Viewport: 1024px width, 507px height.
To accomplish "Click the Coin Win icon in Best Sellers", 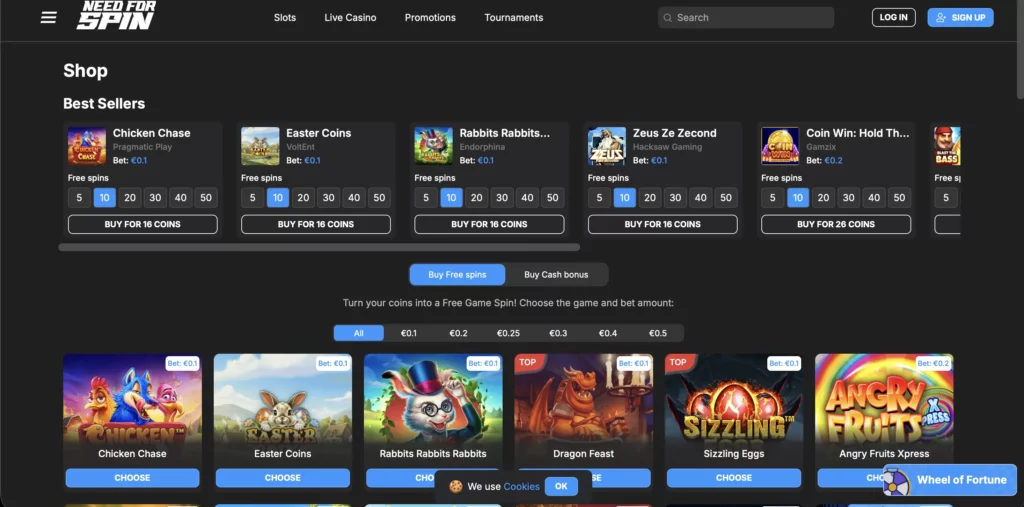I will 780,146.
